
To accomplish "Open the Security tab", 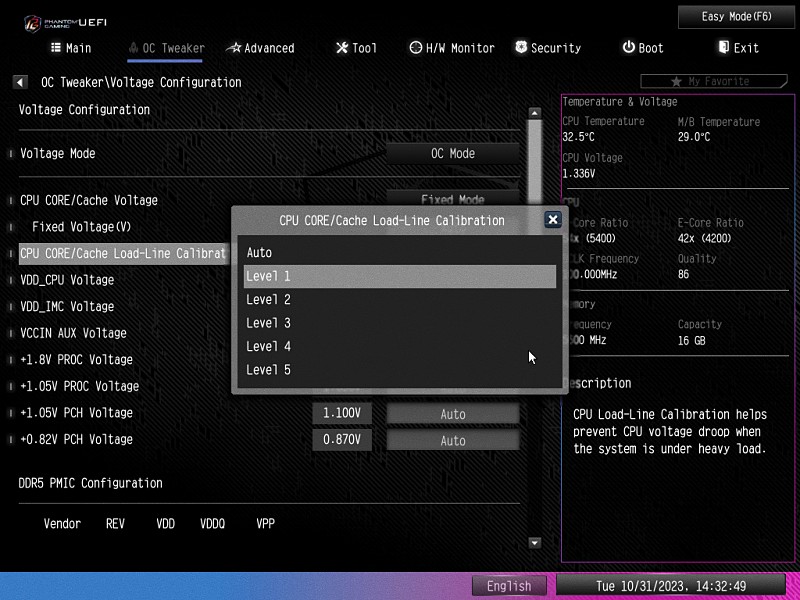I will point(547,48).
